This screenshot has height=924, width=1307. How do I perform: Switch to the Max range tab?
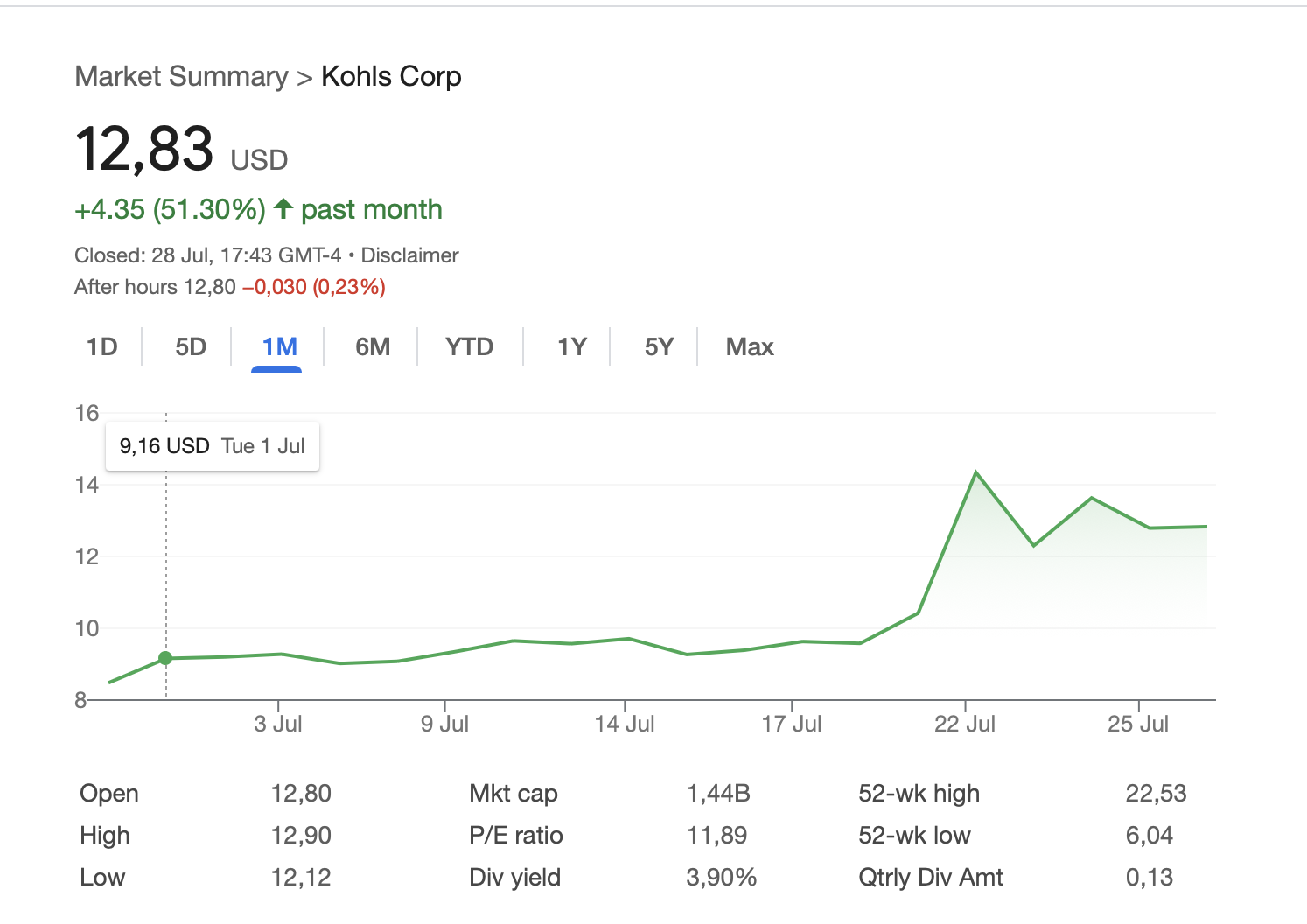(750, 347)
